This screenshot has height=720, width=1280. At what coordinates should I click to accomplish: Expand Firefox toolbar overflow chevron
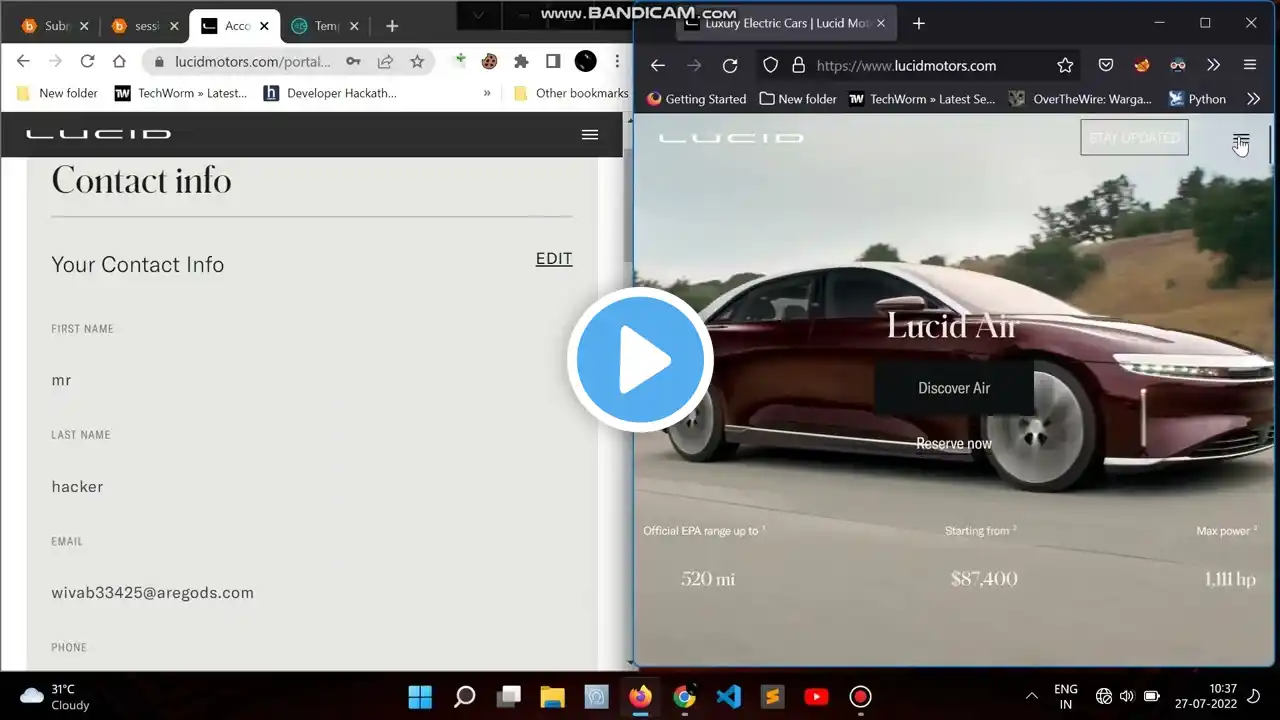point(1213,66)
